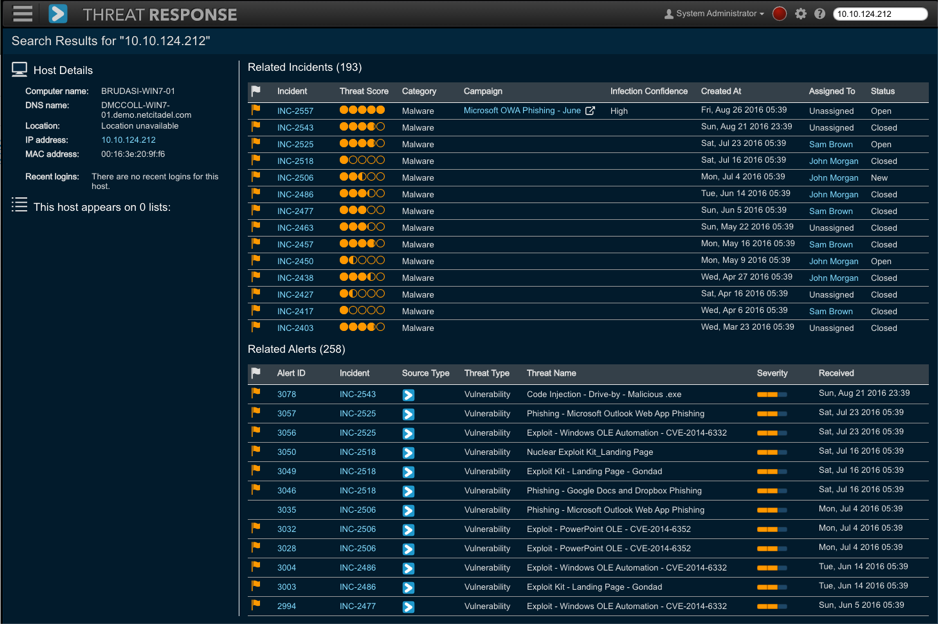The height and width of the screenshot is (624, 938).
Task: Click the Host Details monitor icon
Action: [19, 70]
